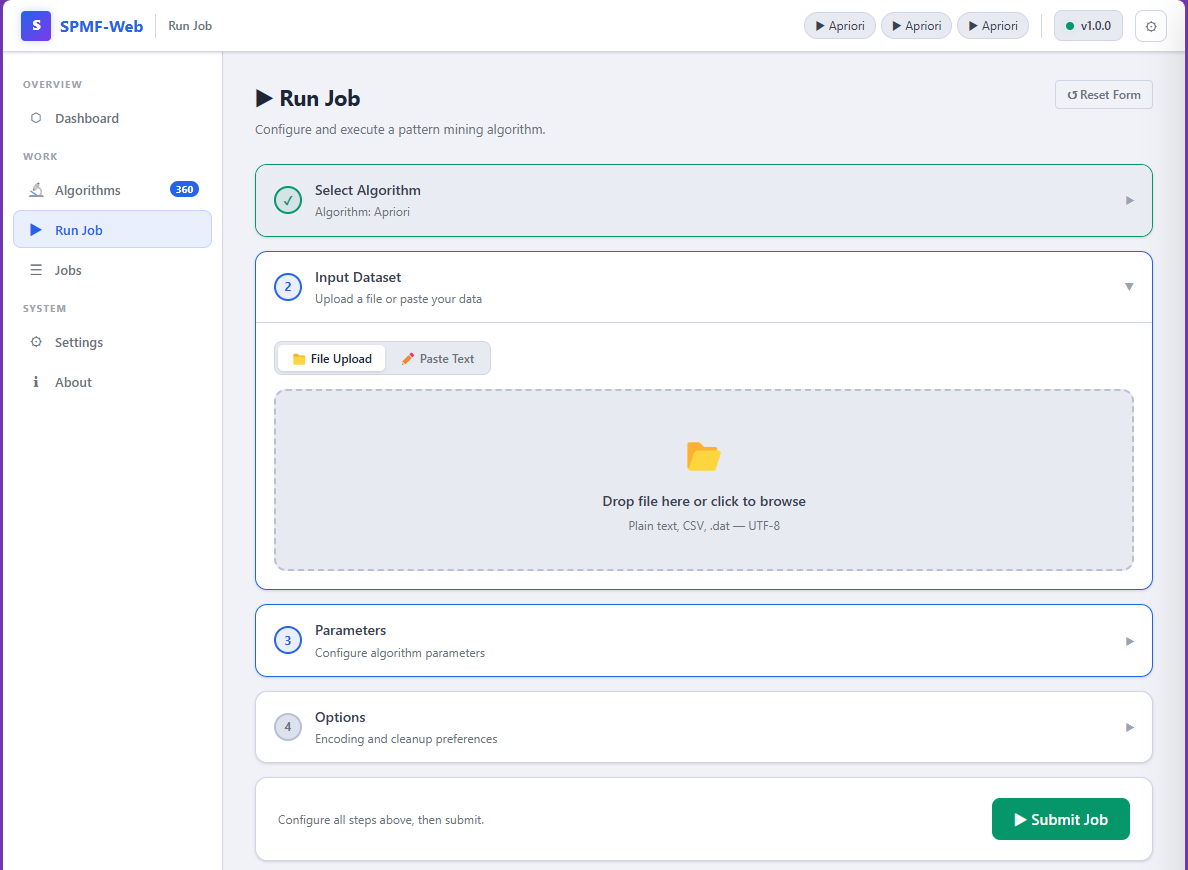Open Settings from the sidebar
This screenshot has height=870, width=1188.
(78, 342)
